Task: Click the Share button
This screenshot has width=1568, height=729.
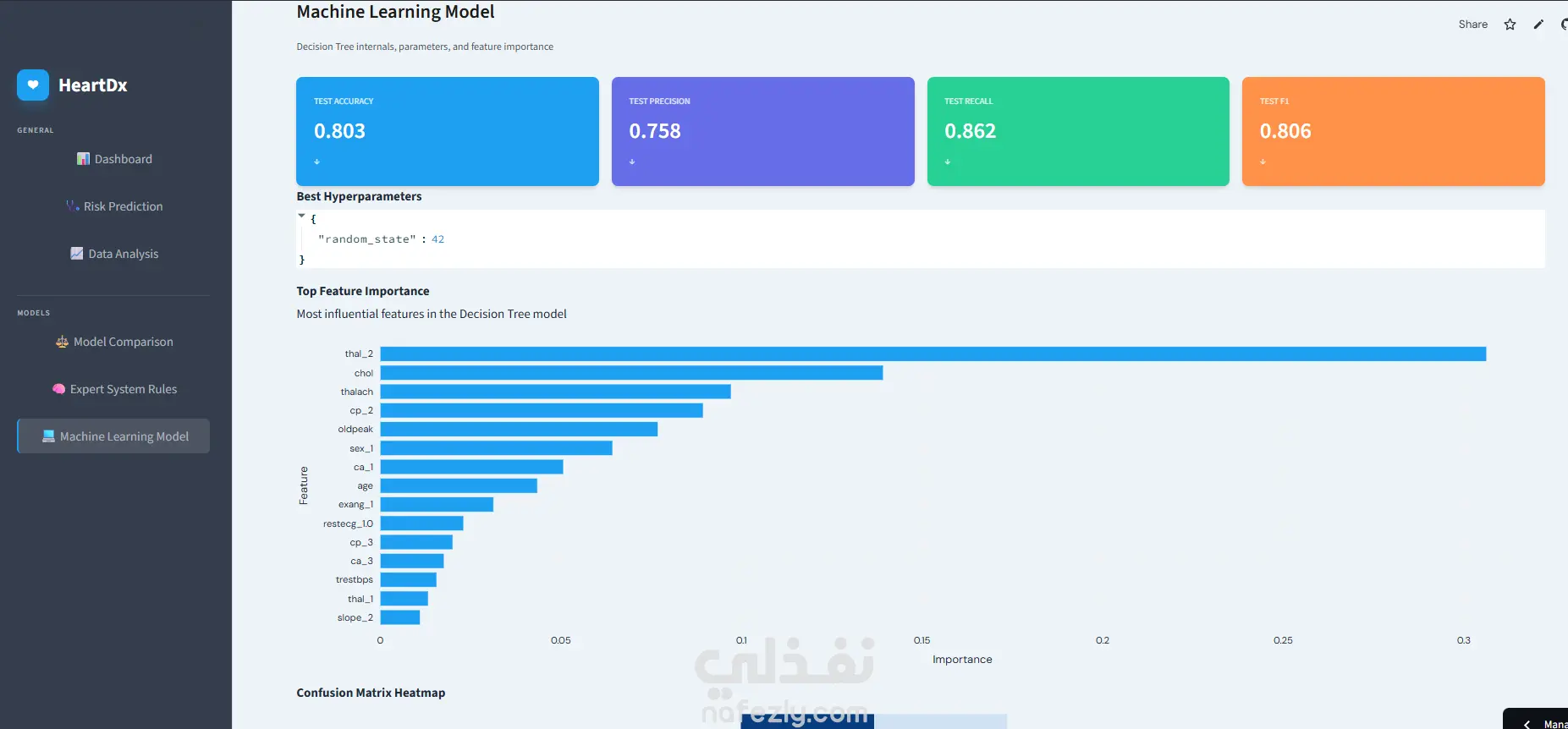Action: (1472, 25)
